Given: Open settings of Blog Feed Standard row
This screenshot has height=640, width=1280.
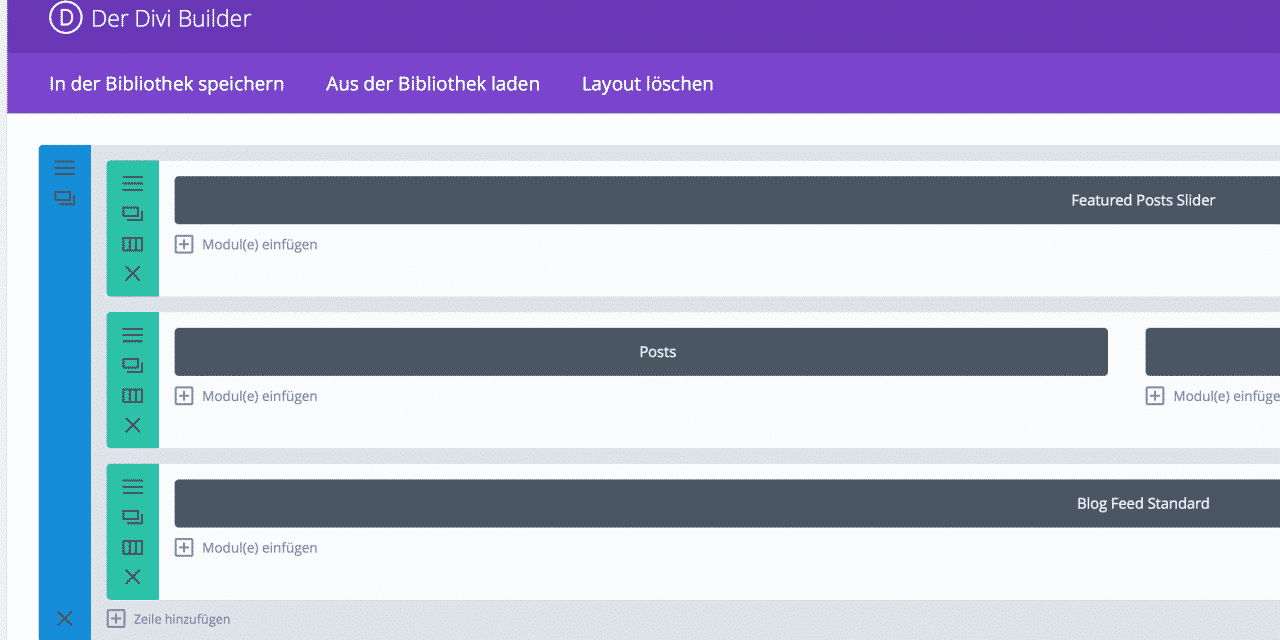Looking at the screenshot, I should (133, 487).
